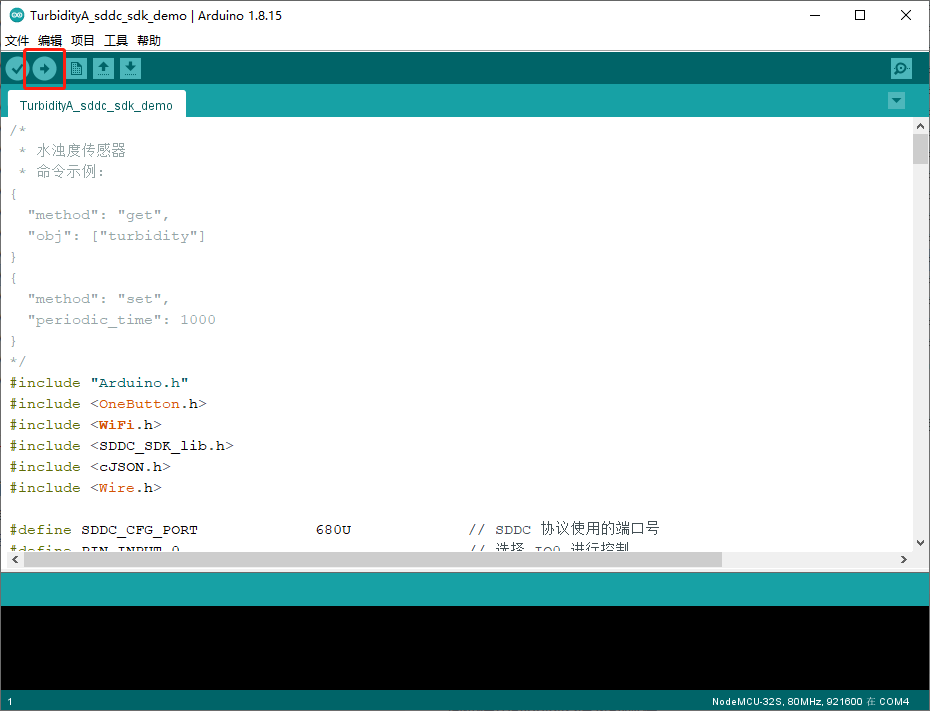930x711 pixels.
Task: Click horizontal scrollbar left arrow
Action: (15, 559)
